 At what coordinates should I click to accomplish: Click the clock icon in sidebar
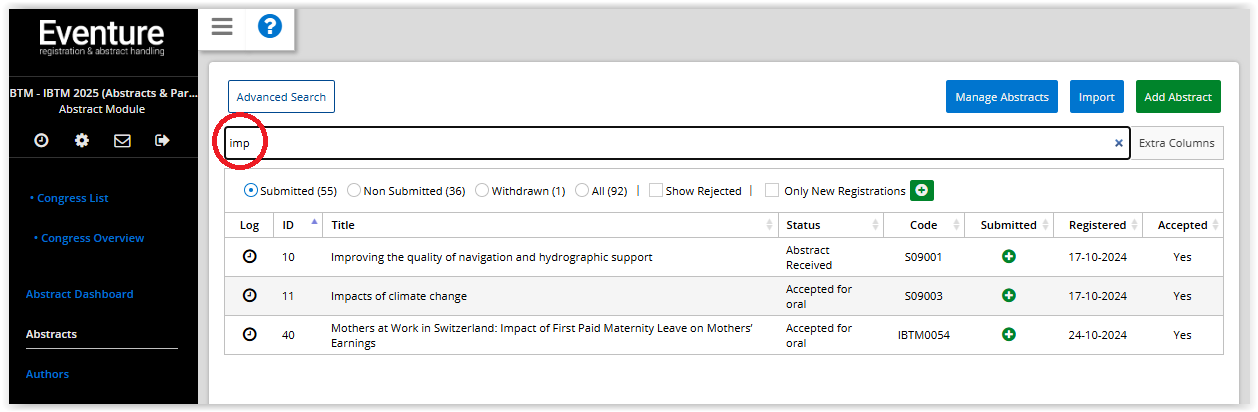tap(41, 141)
